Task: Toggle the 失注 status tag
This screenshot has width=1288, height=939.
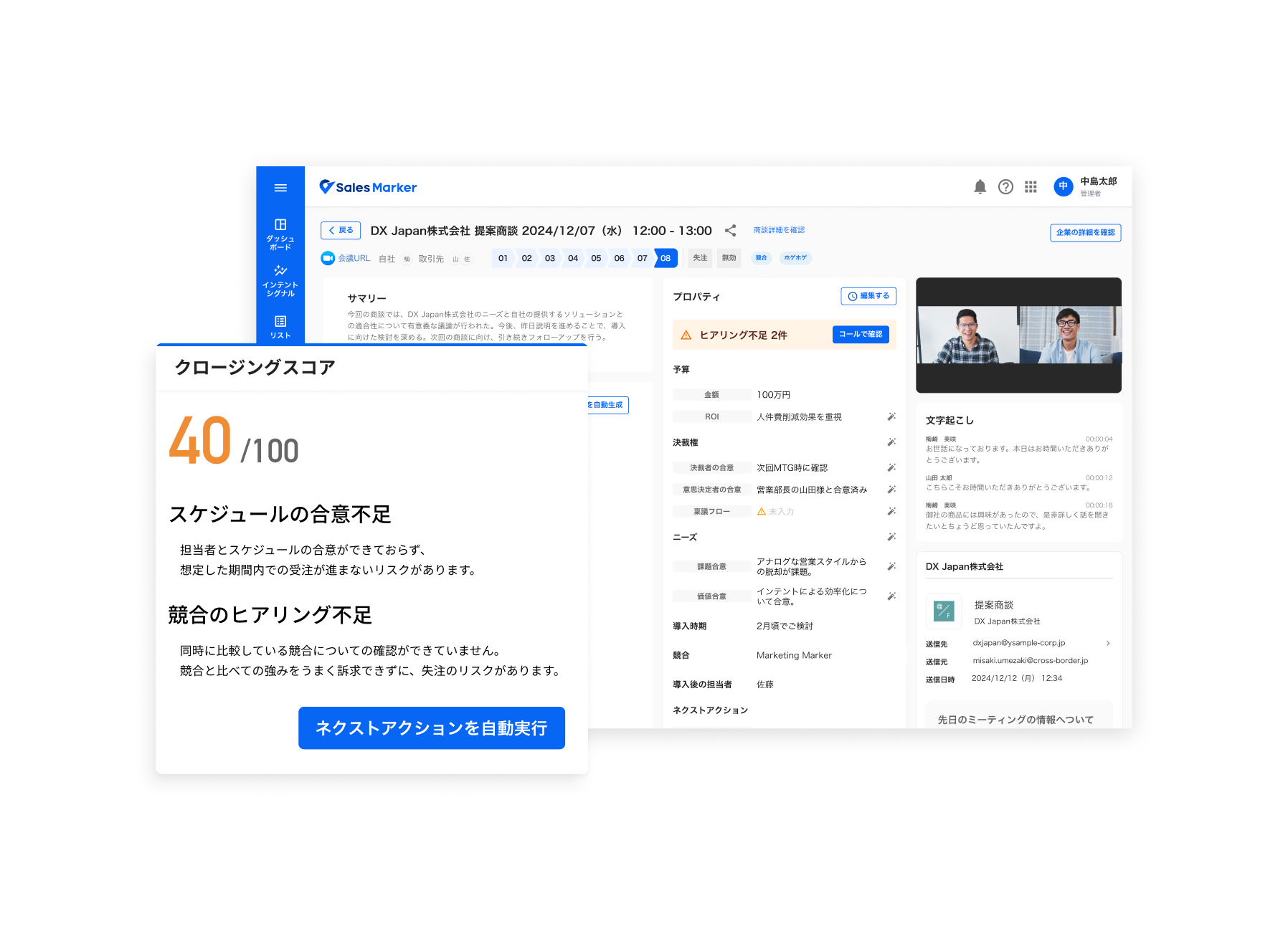Action: pos(700,258)
